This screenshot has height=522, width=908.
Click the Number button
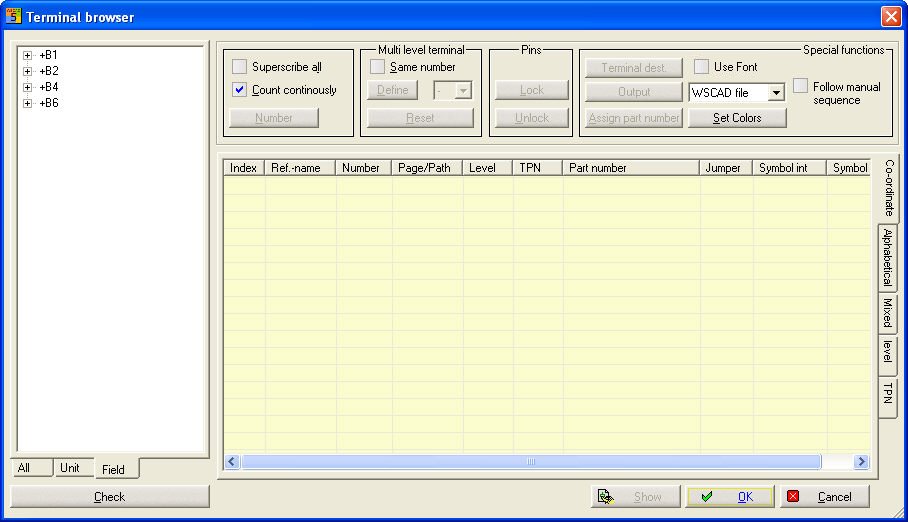pos(274,118)
